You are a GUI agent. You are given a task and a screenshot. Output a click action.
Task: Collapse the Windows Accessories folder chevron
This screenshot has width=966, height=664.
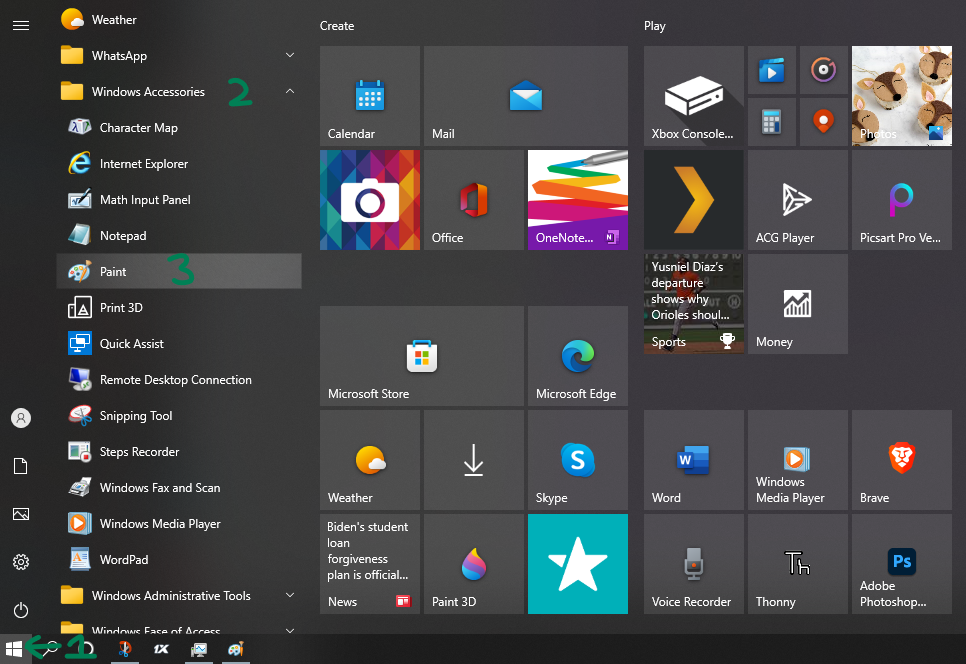pos(290,91)
